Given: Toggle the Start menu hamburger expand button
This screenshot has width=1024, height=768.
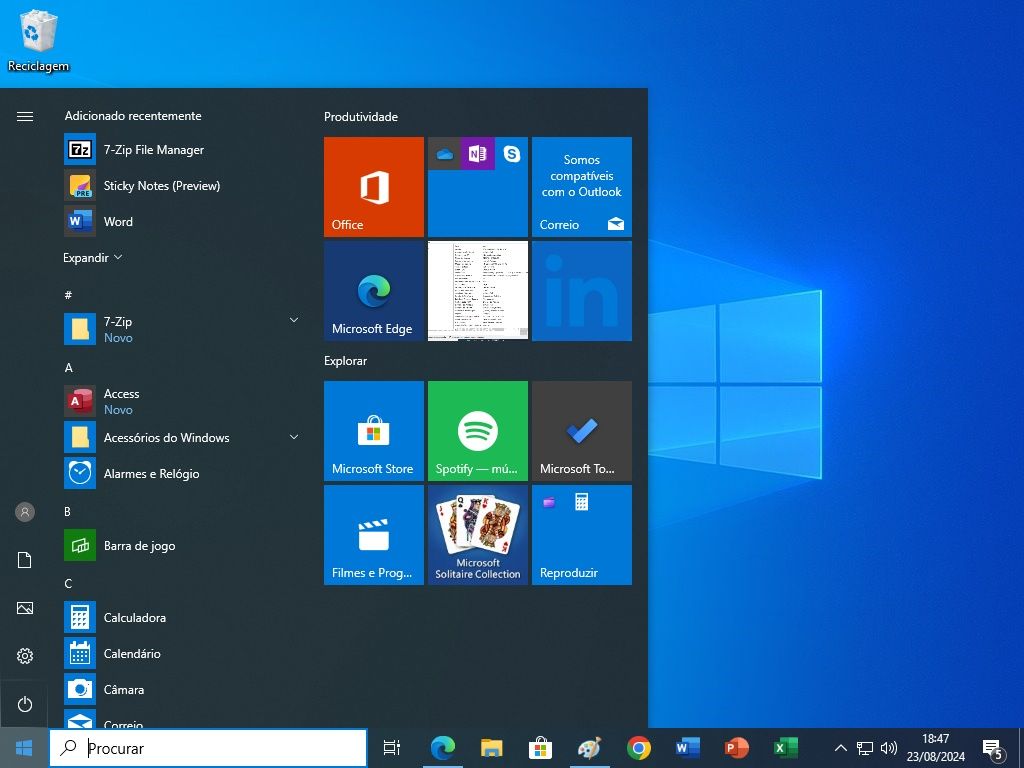Looking at the screenshot, I should tap(25, 116).
